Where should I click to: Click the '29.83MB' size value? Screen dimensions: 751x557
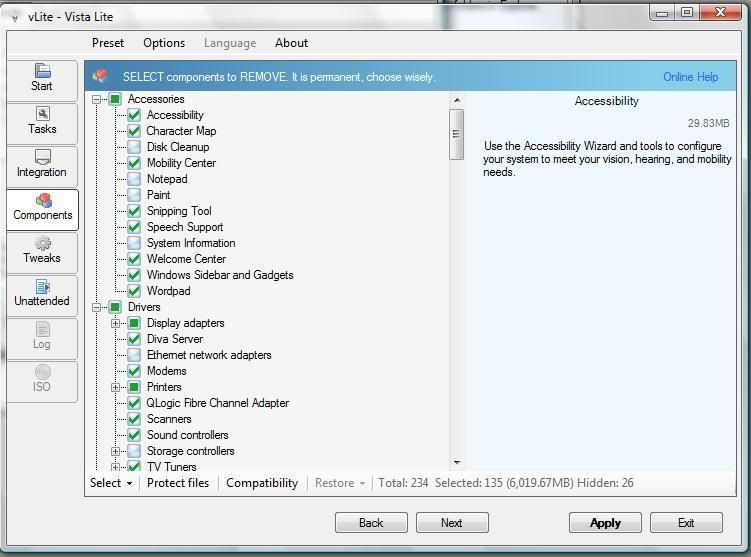[x=708, y=123]
